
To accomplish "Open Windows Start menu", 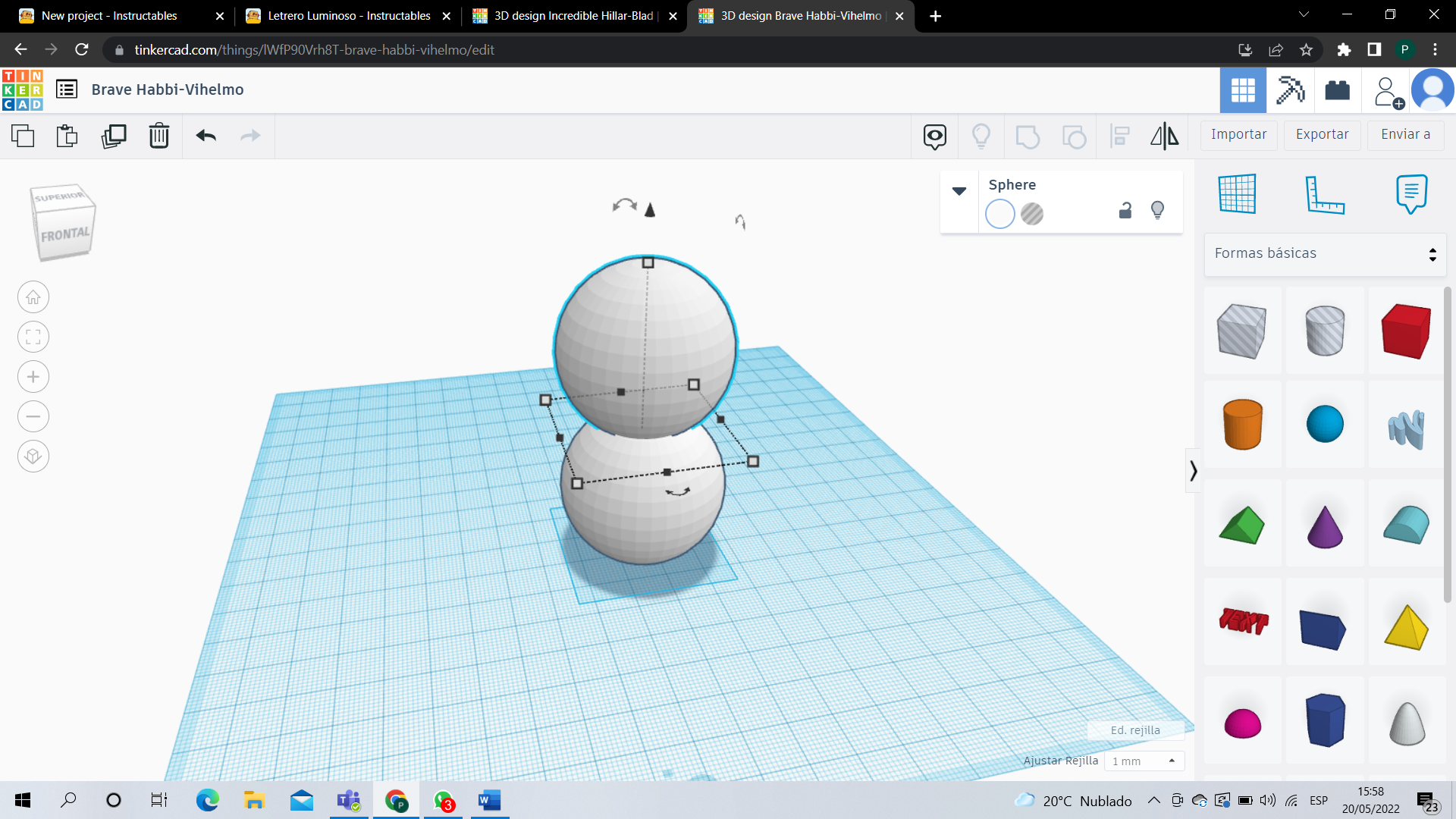I will coord(23,801).
